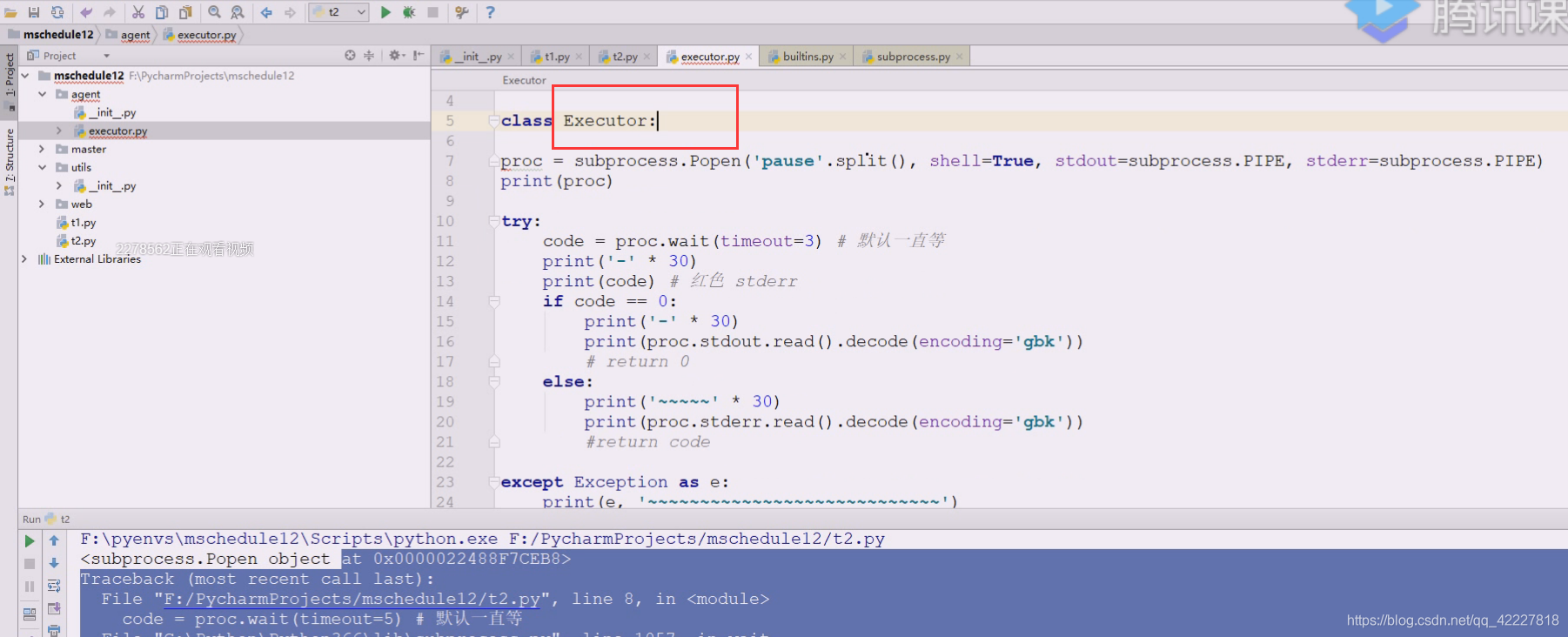The width and height of the screenshot is (1568, 637).
Task: Switch to the t2.py editor tab
Action: [x=624, y=57]
